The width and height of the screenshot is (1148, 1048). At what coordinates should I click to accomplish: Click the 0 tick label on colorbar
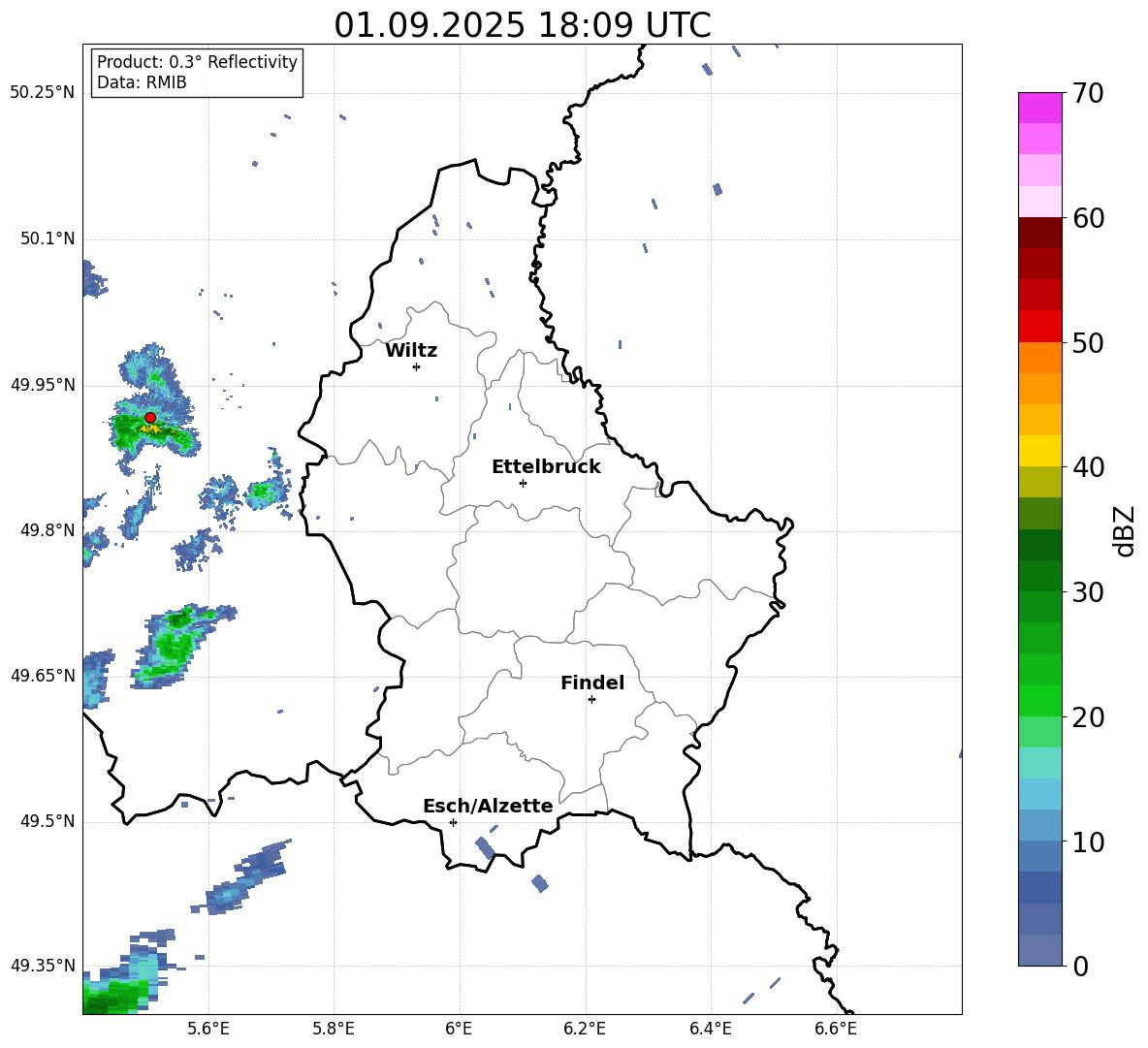point(1079,967)
